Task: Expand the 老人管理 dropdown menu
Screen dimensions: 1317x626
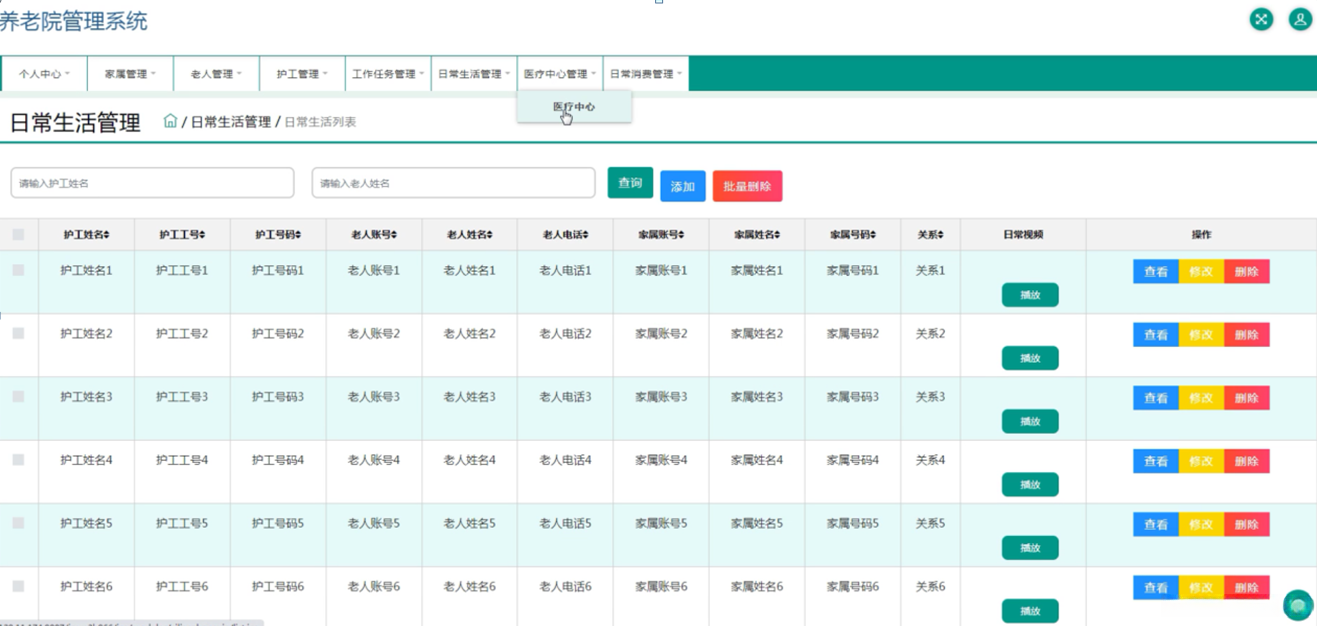Action: click(x=217, y=74)
